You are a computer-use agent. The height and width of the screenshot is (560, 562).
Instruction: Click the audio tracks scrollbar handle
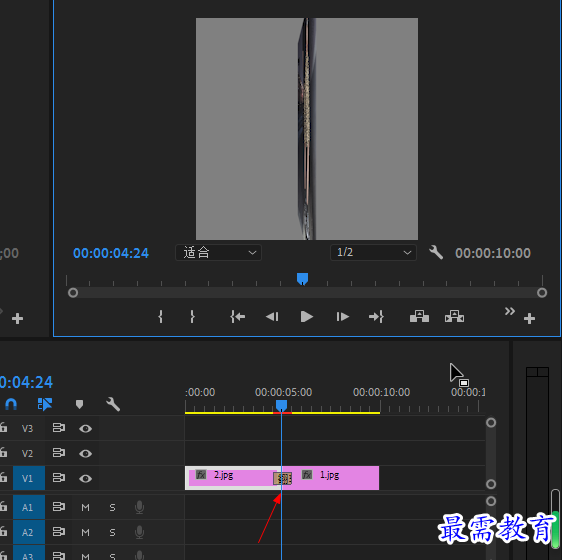[x=491, y=501]
